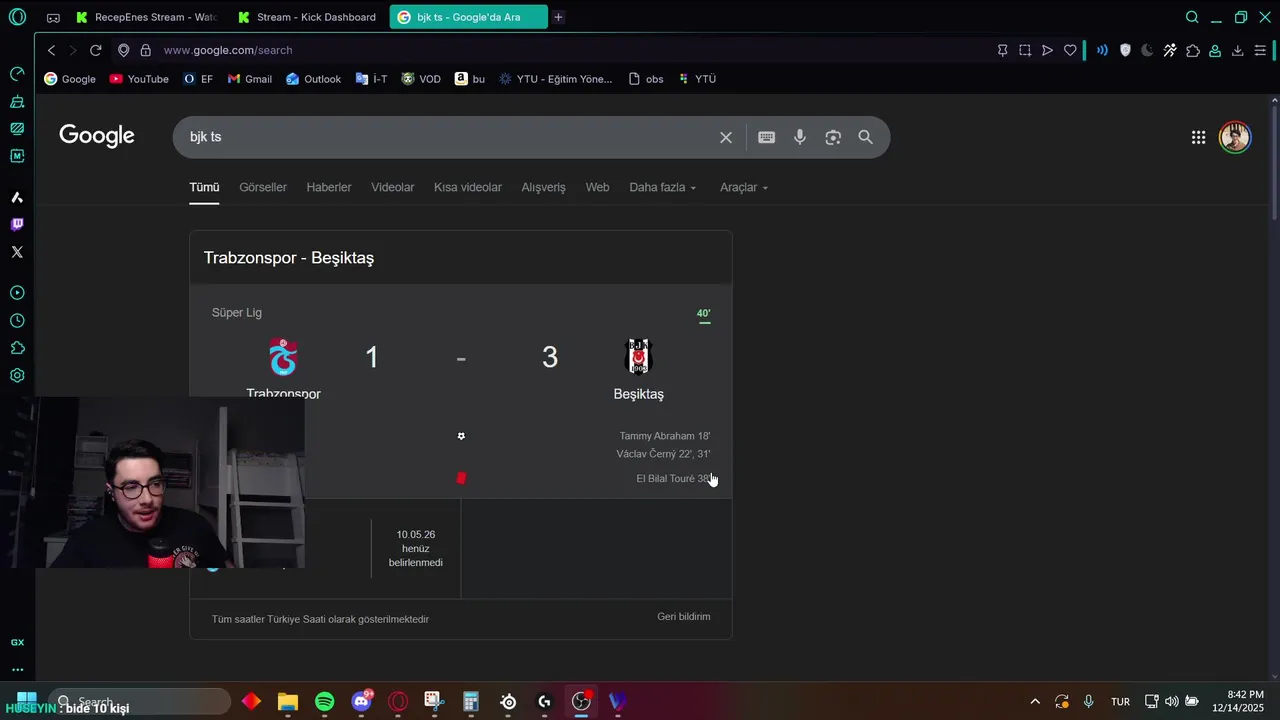Open Gmail bookmark
Image resolution: width=1280 pixels, height=720 pixels.
click(x=250, y=79)
